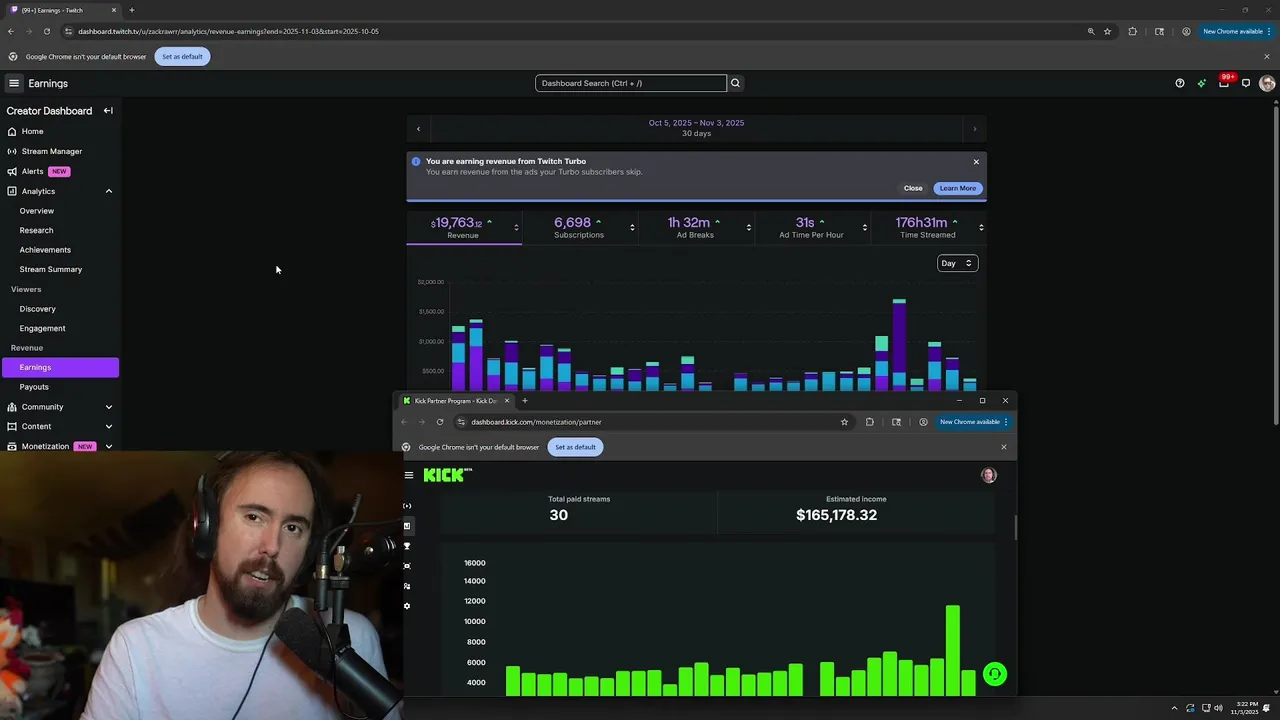Collapse the Analytics section
This screenshot has height=720, width=1280.
(x=109, y=191)
